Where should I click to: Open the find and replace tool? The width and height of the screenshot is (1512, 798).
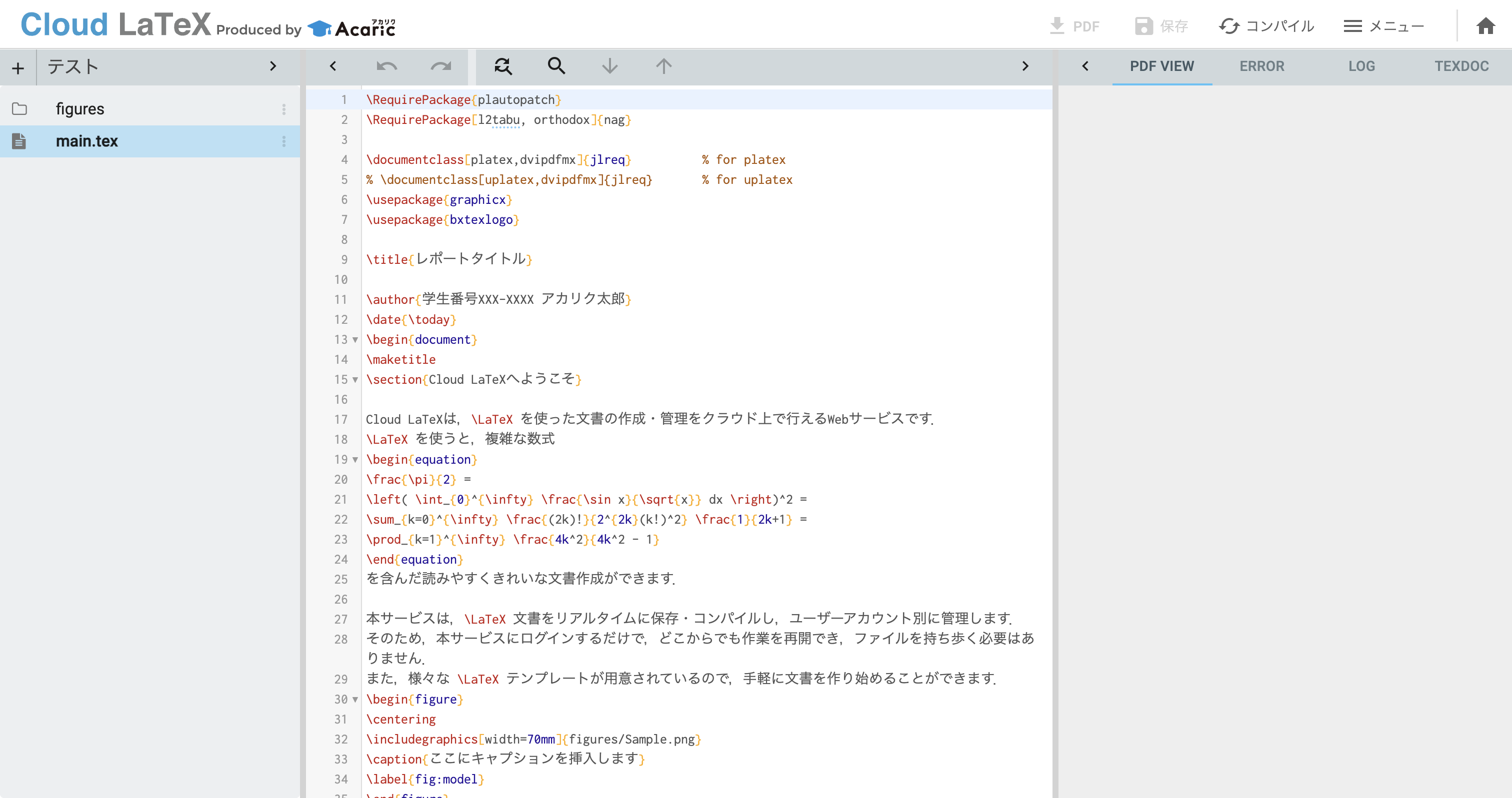click(x=503, y=66)
